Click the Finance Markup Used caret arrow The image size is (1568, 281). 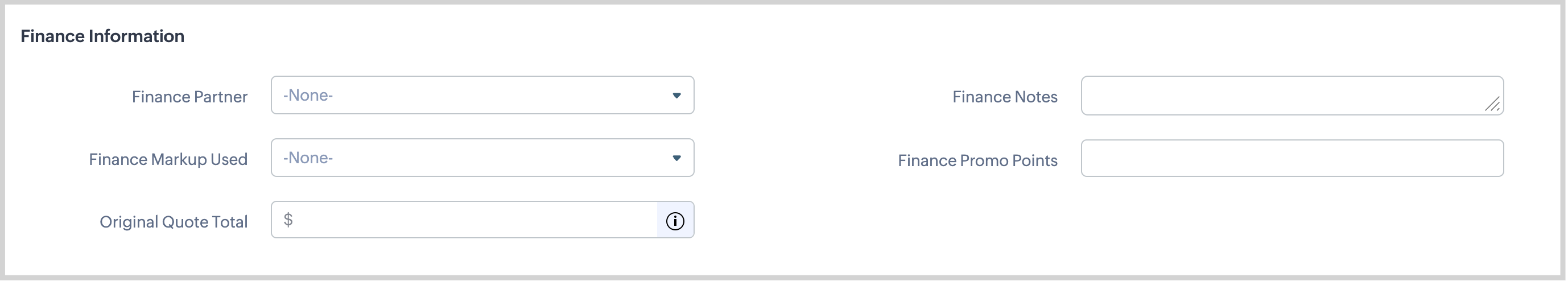[x=676, y=158]
